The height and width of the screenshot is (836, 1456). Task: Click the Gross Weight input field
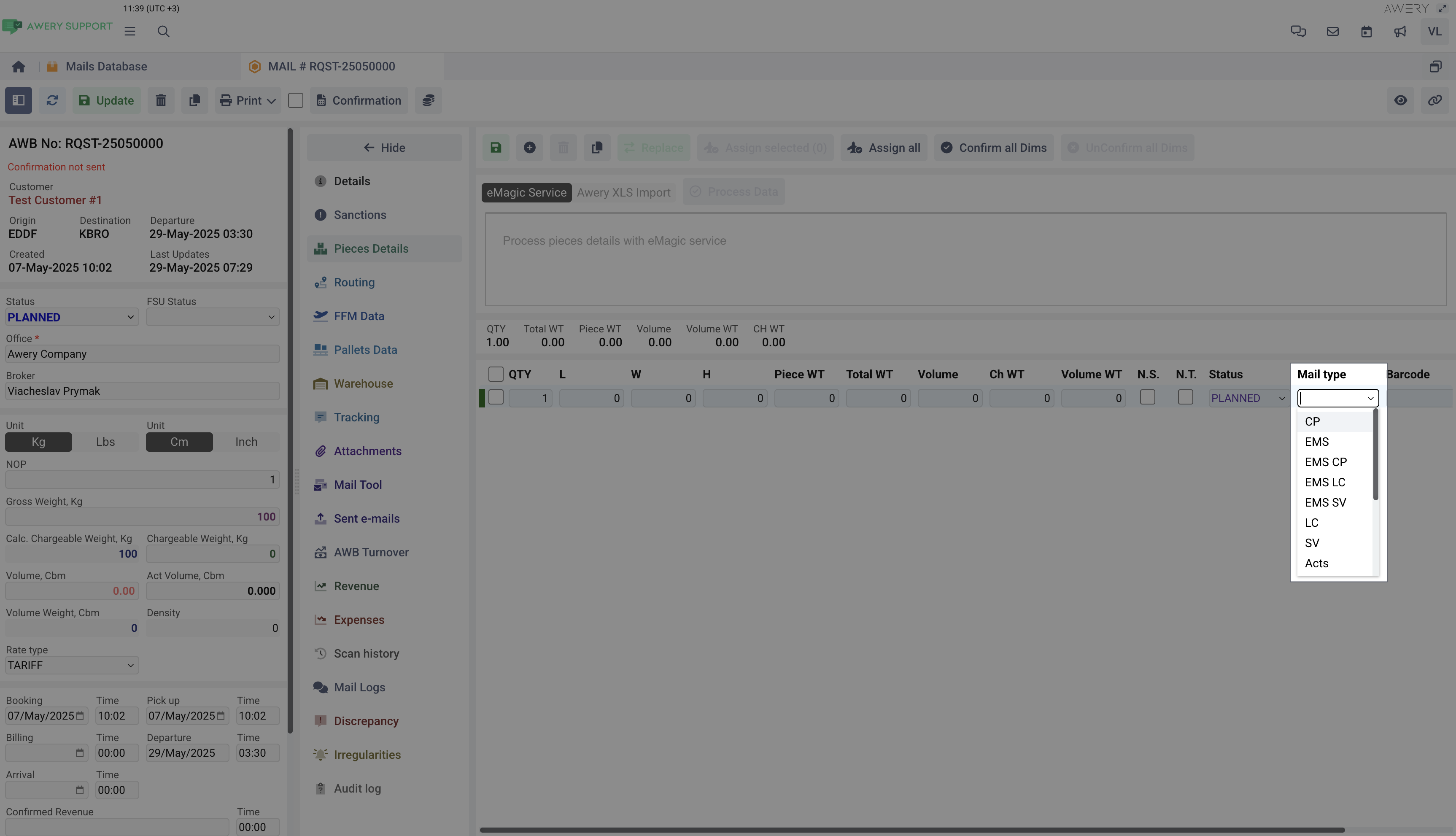142,517
